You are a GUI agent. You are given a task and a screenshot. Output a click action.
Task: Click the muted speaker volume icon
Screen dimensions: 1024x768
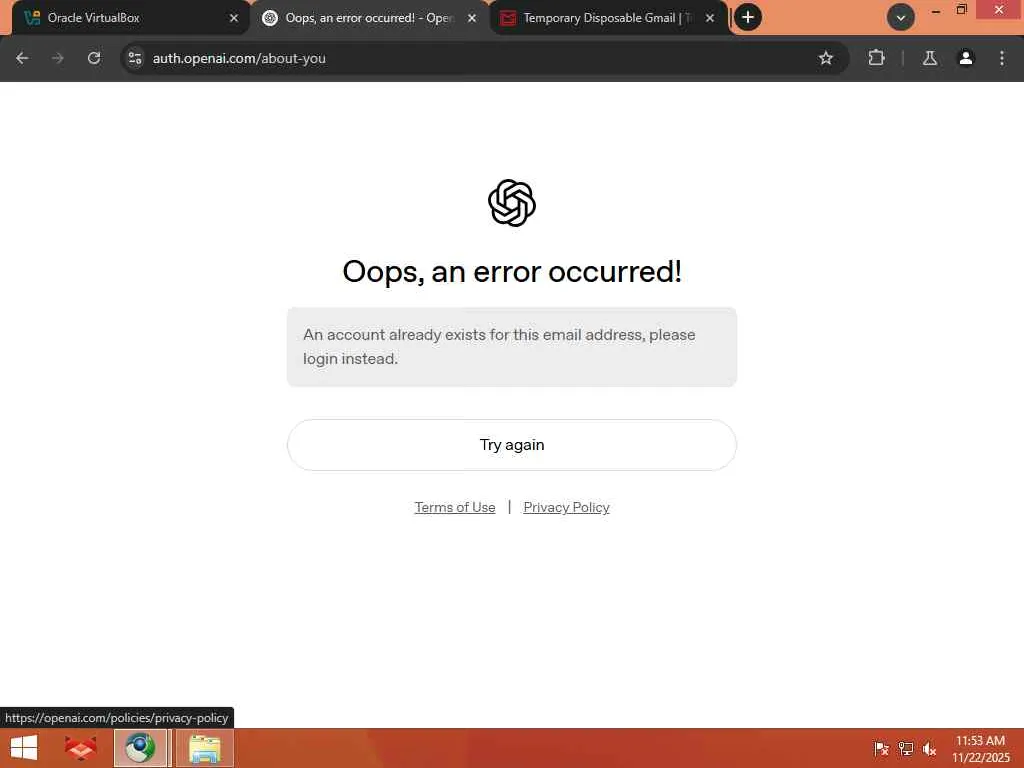click(x=929, y=749)
